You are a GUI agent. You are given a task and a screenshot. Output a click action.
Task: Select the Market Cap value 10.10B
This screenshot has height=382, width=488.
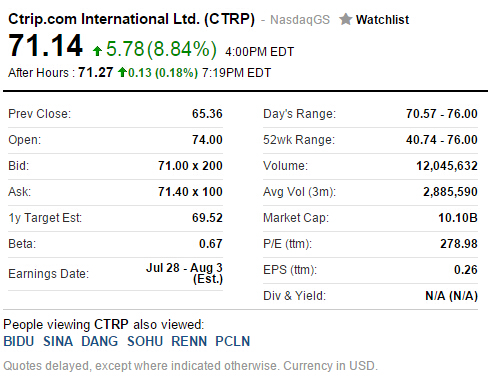click(x=458, y=218)
